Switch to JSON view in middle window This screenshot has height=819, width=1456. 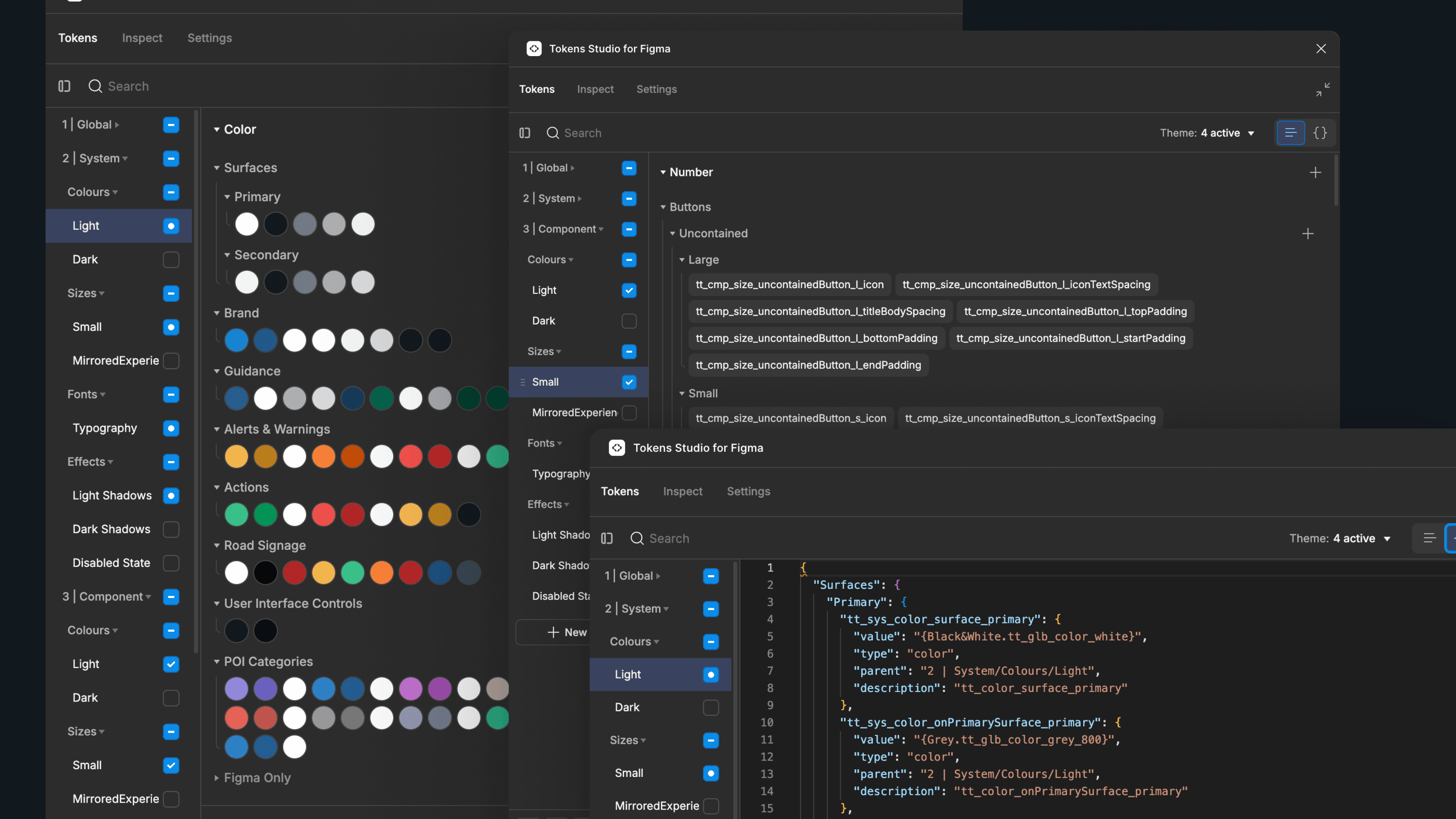tap(1320, 133)
